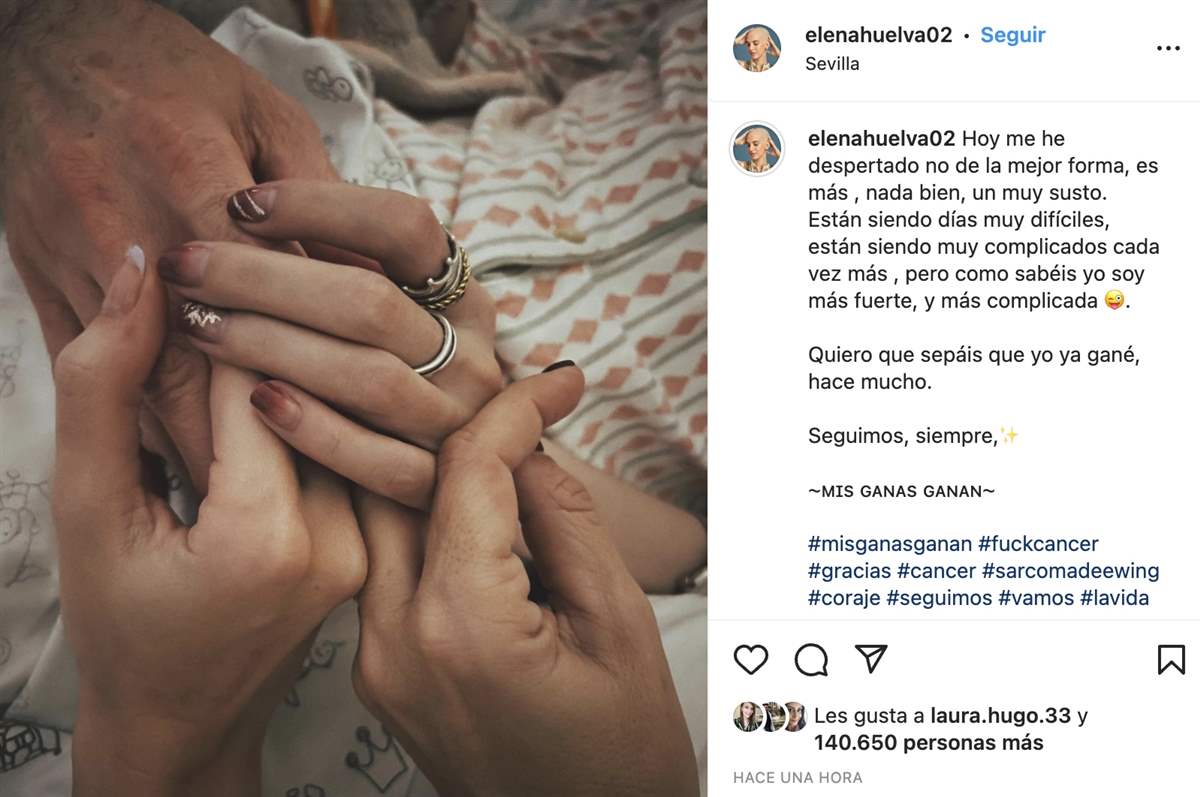Save post with bookmark icon

pyautogui.click(x=1171, y=660)
